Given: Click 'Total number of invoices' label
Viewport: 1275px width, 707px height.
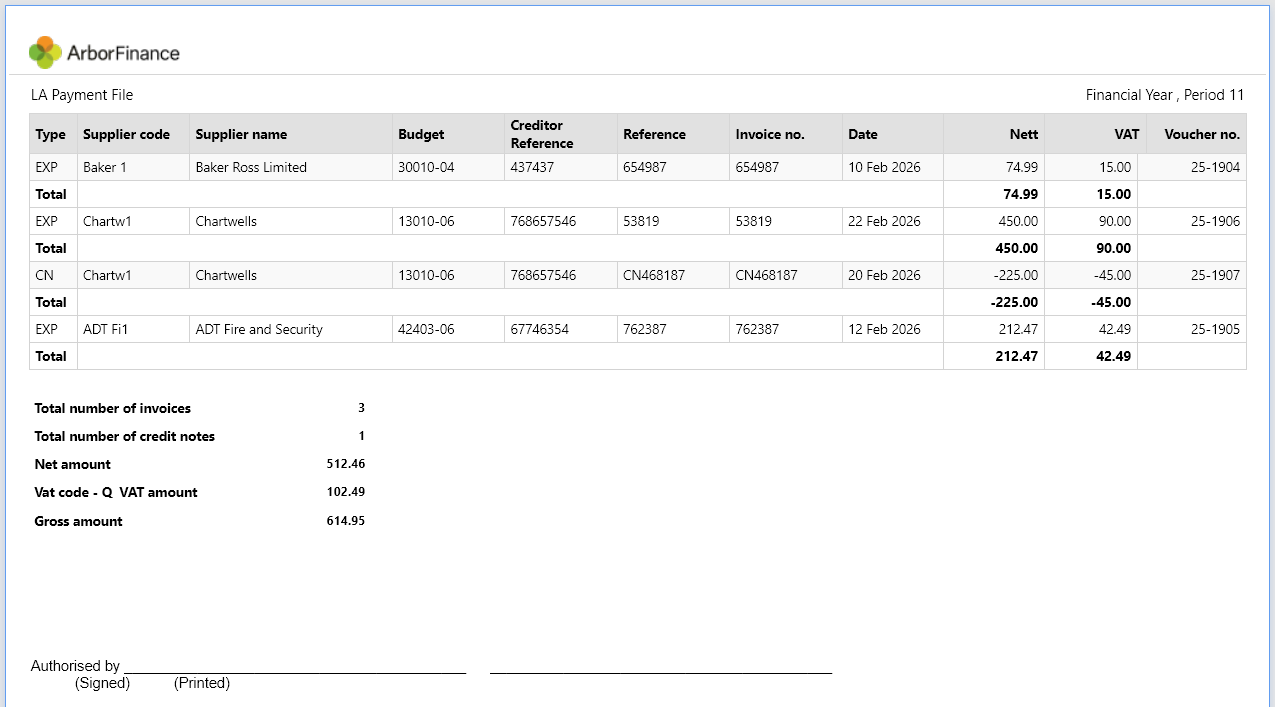Looking at the screenshot, I should [x=113, y=408].
